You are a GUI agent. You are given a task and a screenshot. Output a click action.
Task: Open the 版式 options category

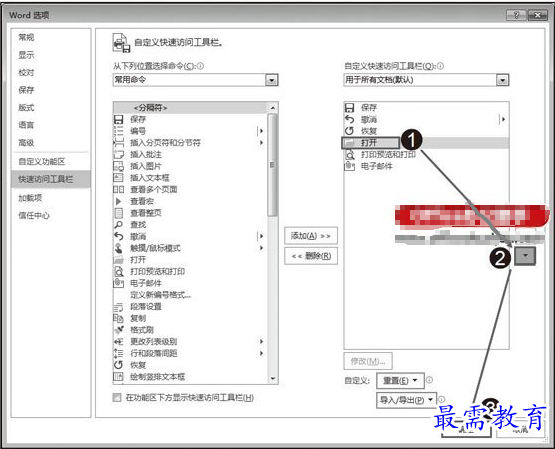click(x=26, y=108)
